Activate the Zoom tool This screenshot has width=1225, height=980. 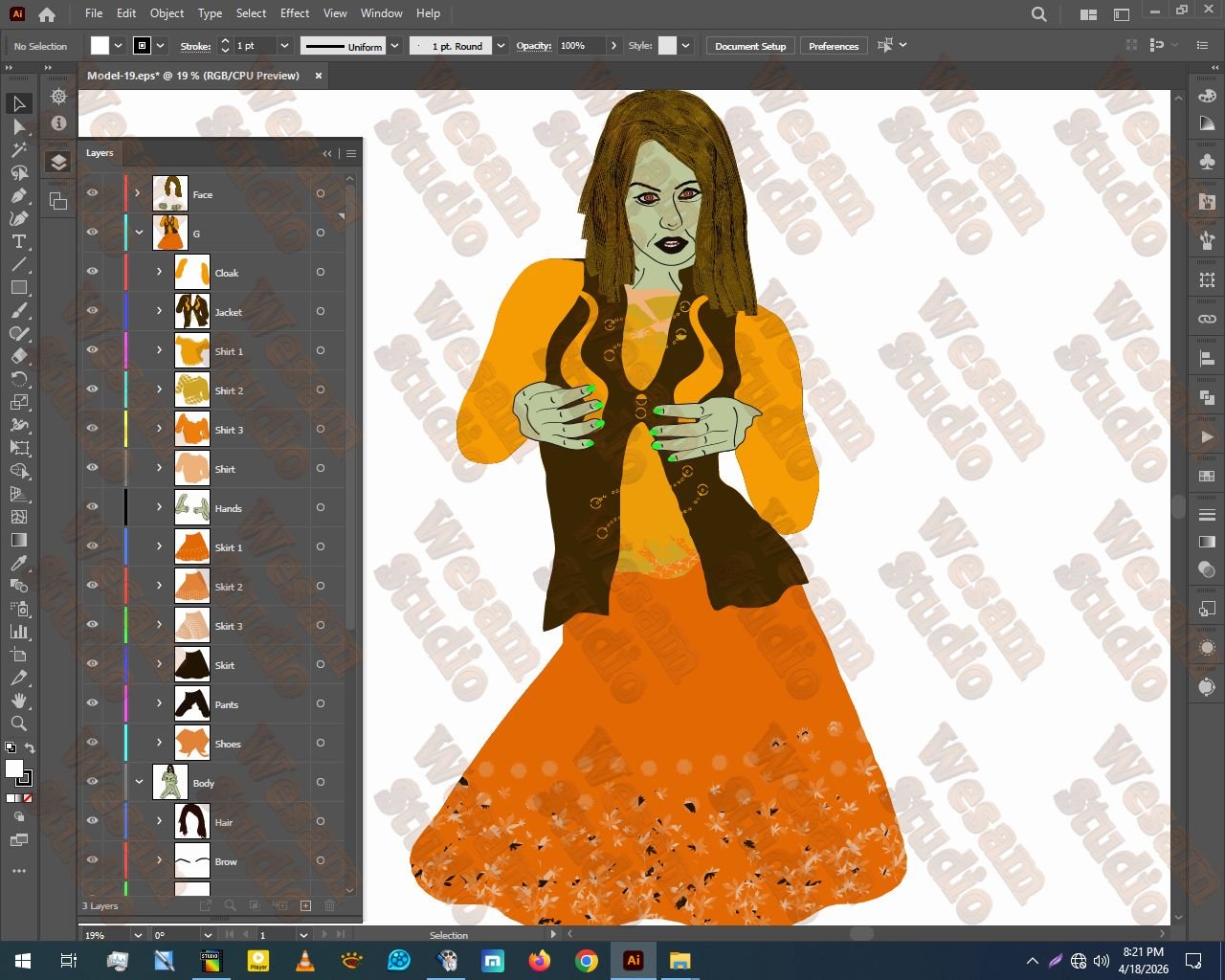pyautogui.click(x=18, y=724)
